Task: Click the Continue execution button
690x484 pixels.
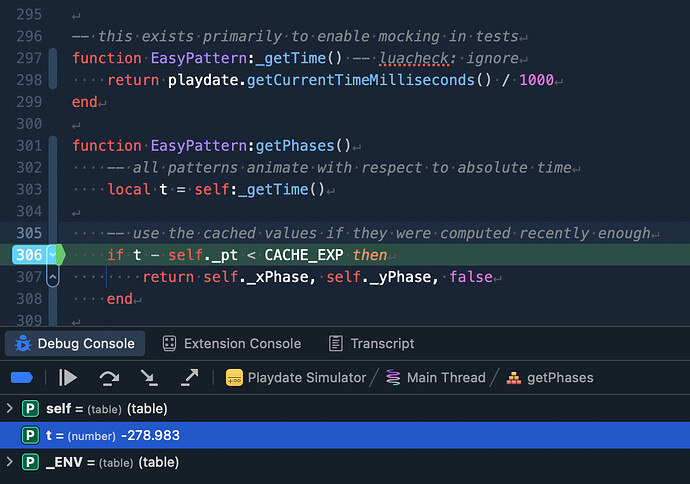Action: coord(68,378)
